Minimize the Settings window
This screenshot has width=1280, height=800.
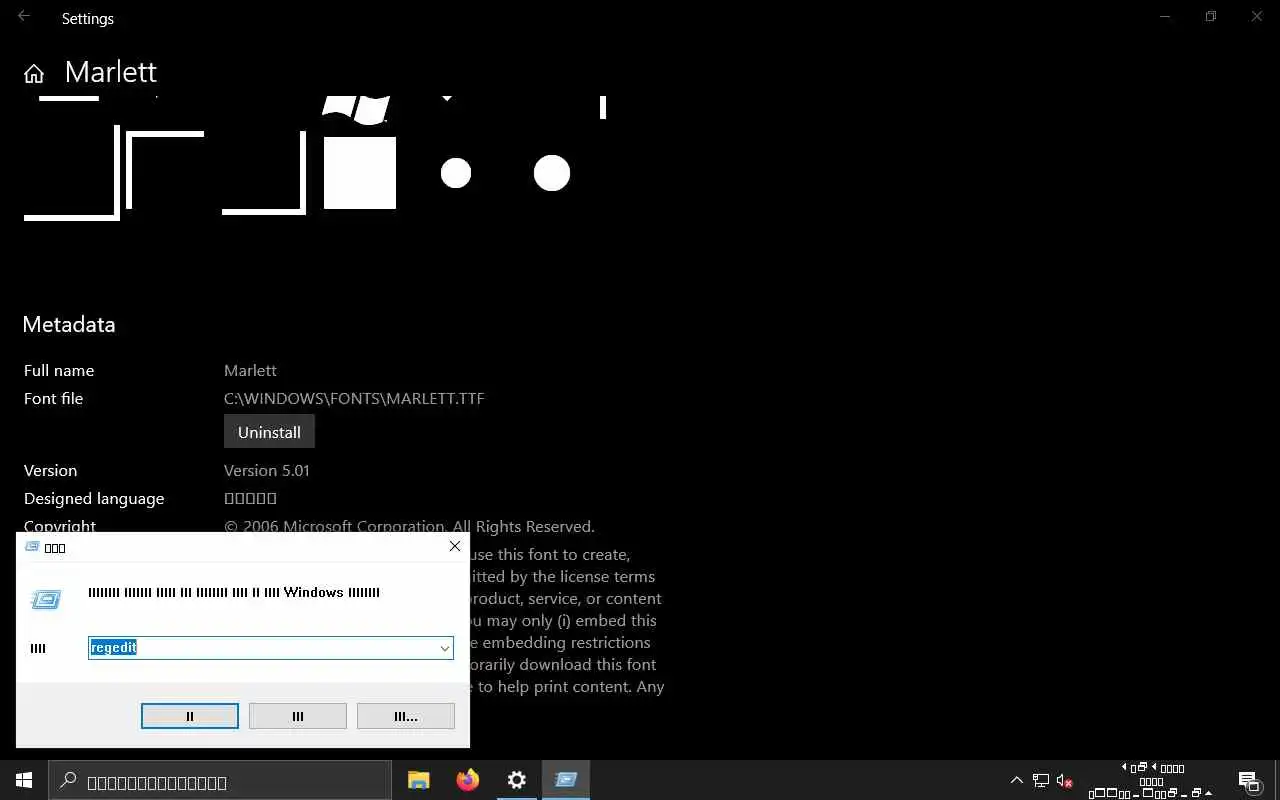(1165, 17)
